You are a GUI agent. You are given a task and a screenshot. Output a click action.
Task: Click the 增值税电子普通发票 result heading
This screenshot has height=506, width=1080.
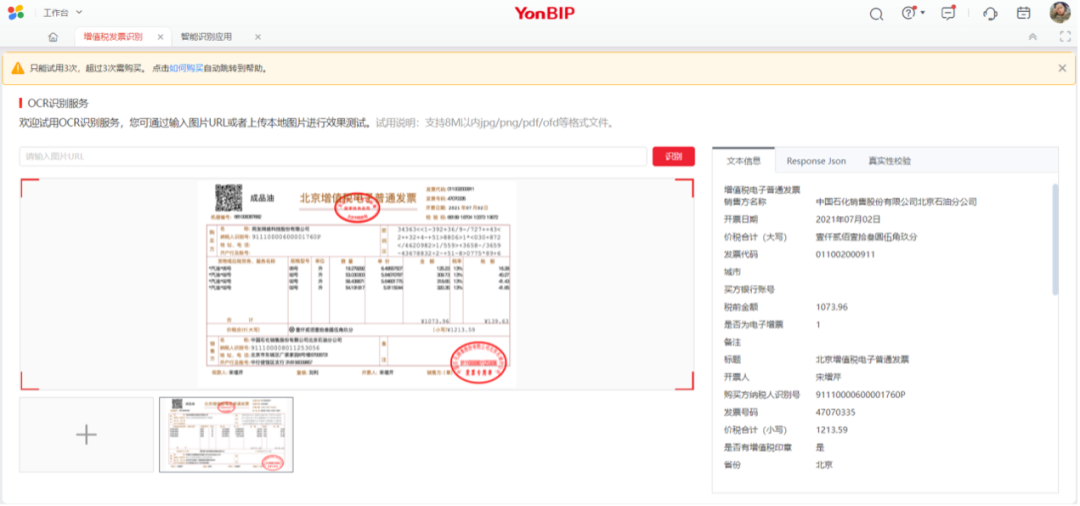click(762, 189)
